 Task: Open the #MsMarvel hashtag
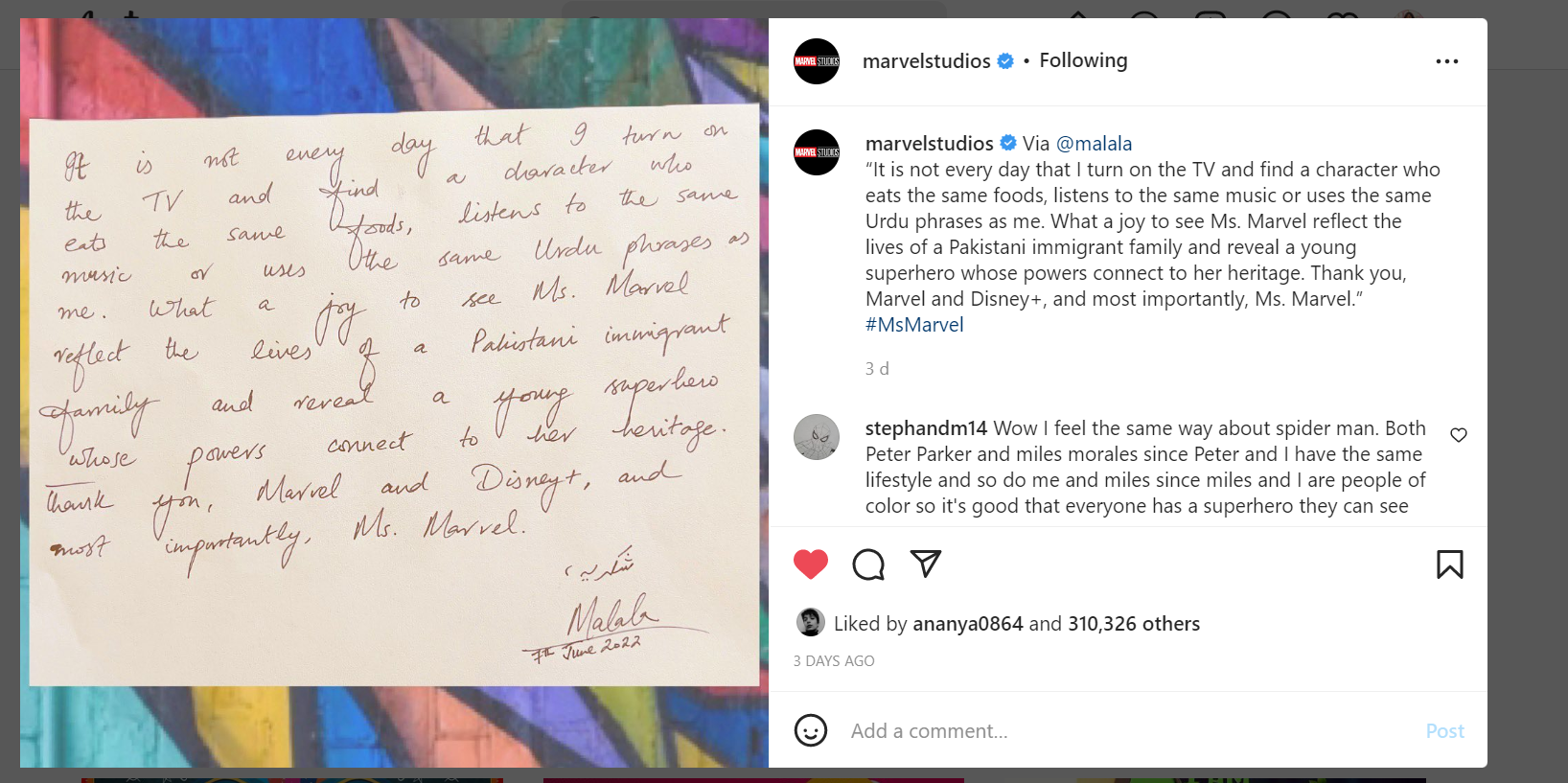click(914, 325)
